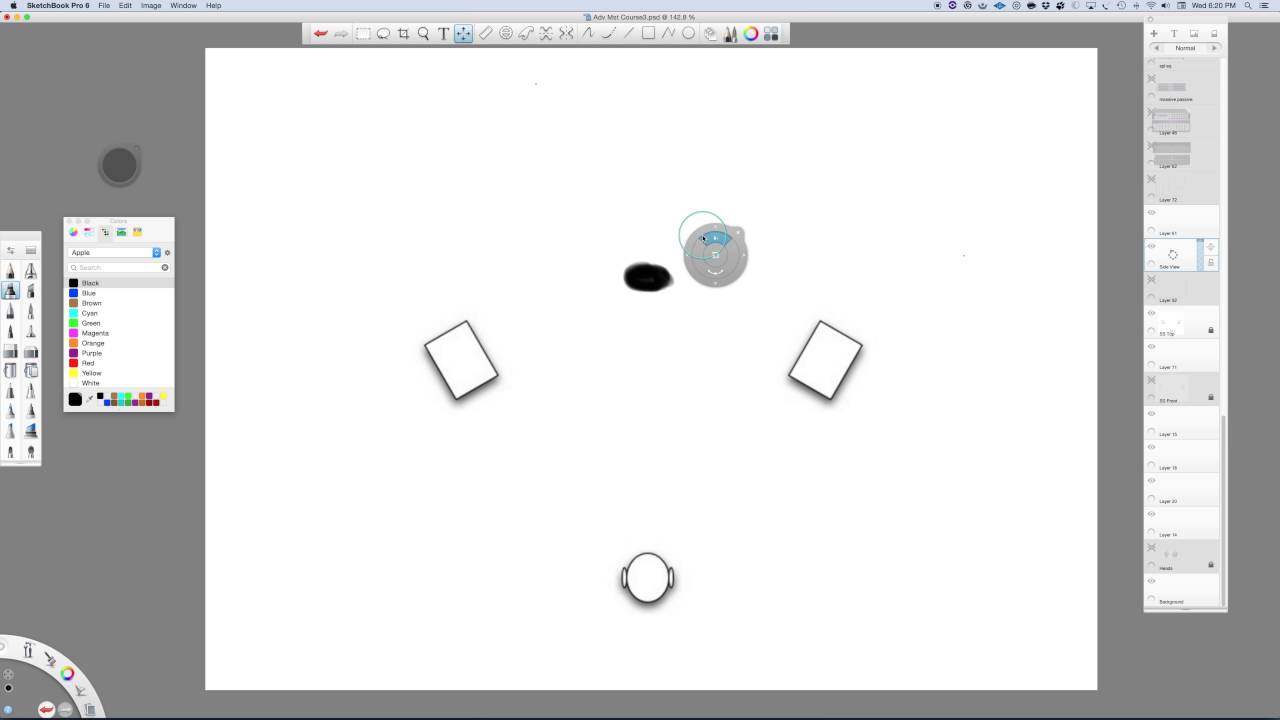Screen dimensions: 1280x720
Task: Select the rectangular marquee selection tool
Action: point(363,34)
